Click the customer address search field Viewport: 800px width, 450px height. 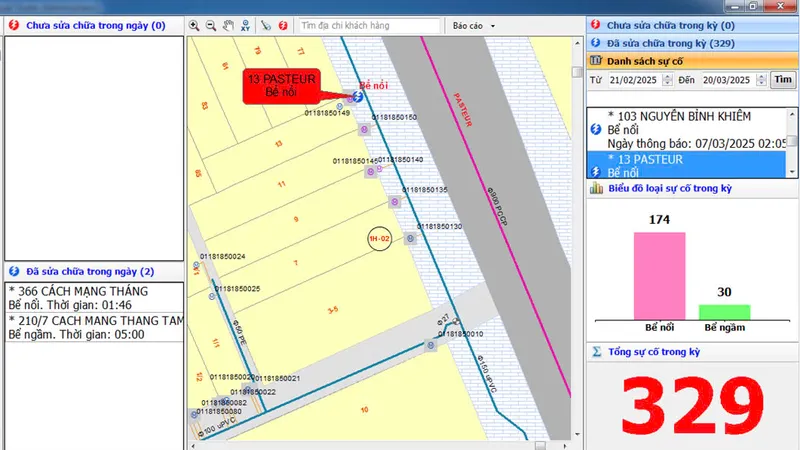[x=369, y=26]
